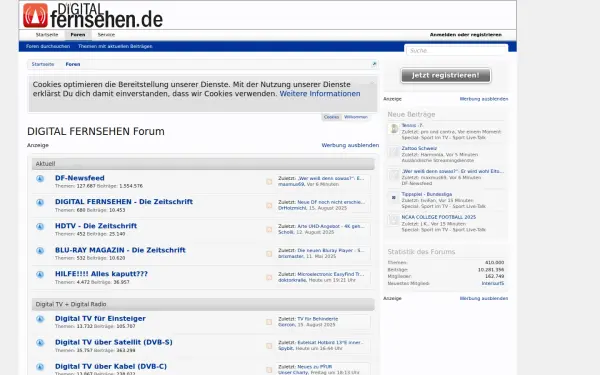Click the forum icon beside Digital TV für Einsteiger
The image size is (600, 375).
click(40, 319)
